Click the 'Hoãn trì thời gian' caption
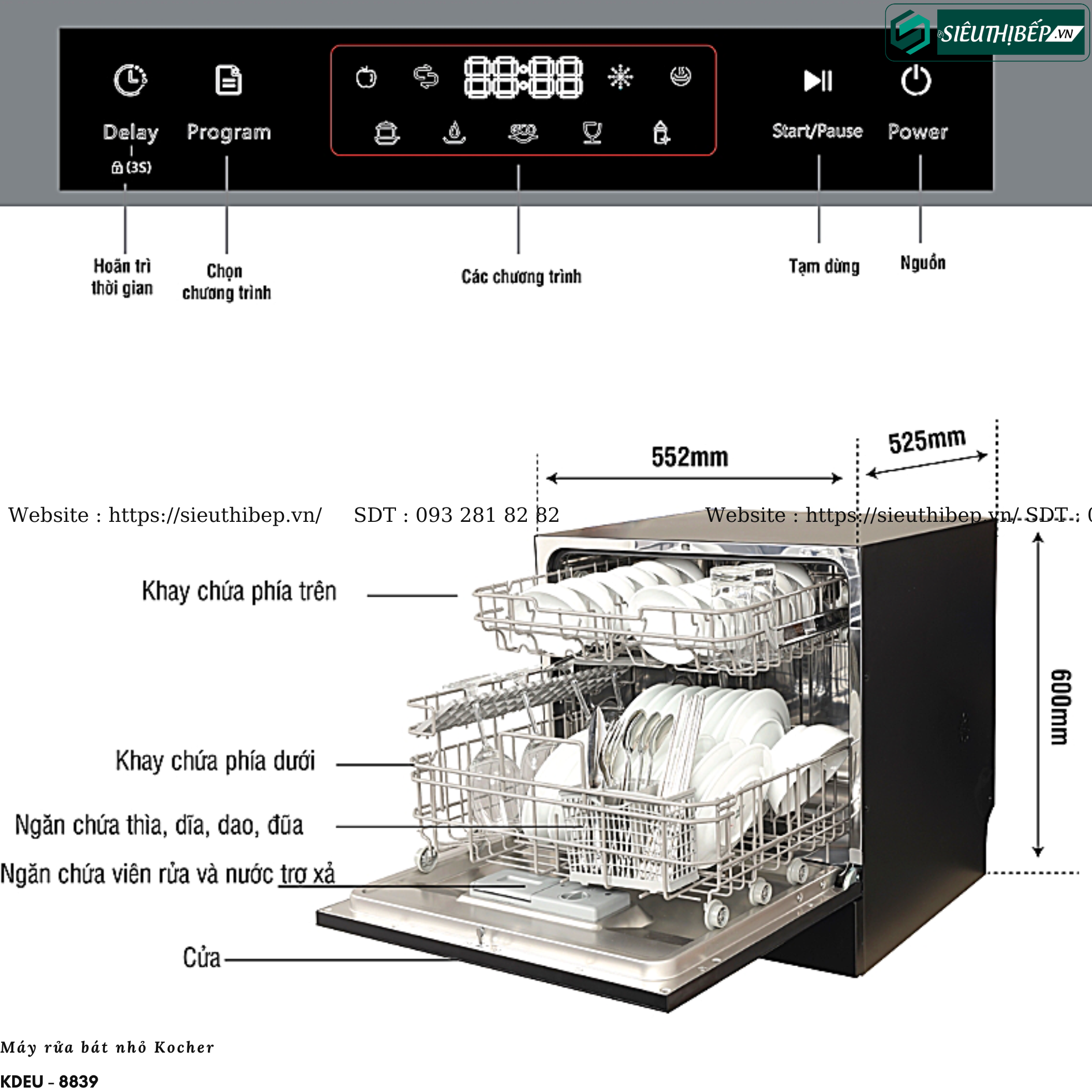 point(122,277)
